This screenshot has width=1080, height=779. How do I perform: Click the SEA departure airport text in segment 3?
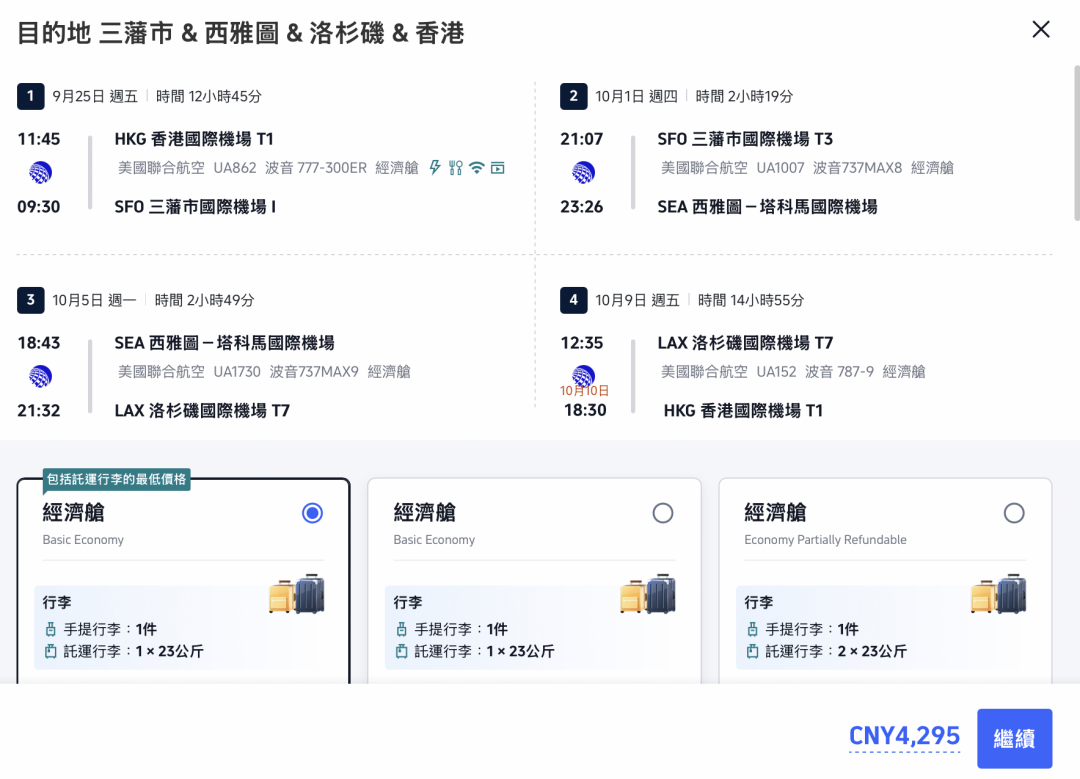pyautogui.click(x=225, y=343)
